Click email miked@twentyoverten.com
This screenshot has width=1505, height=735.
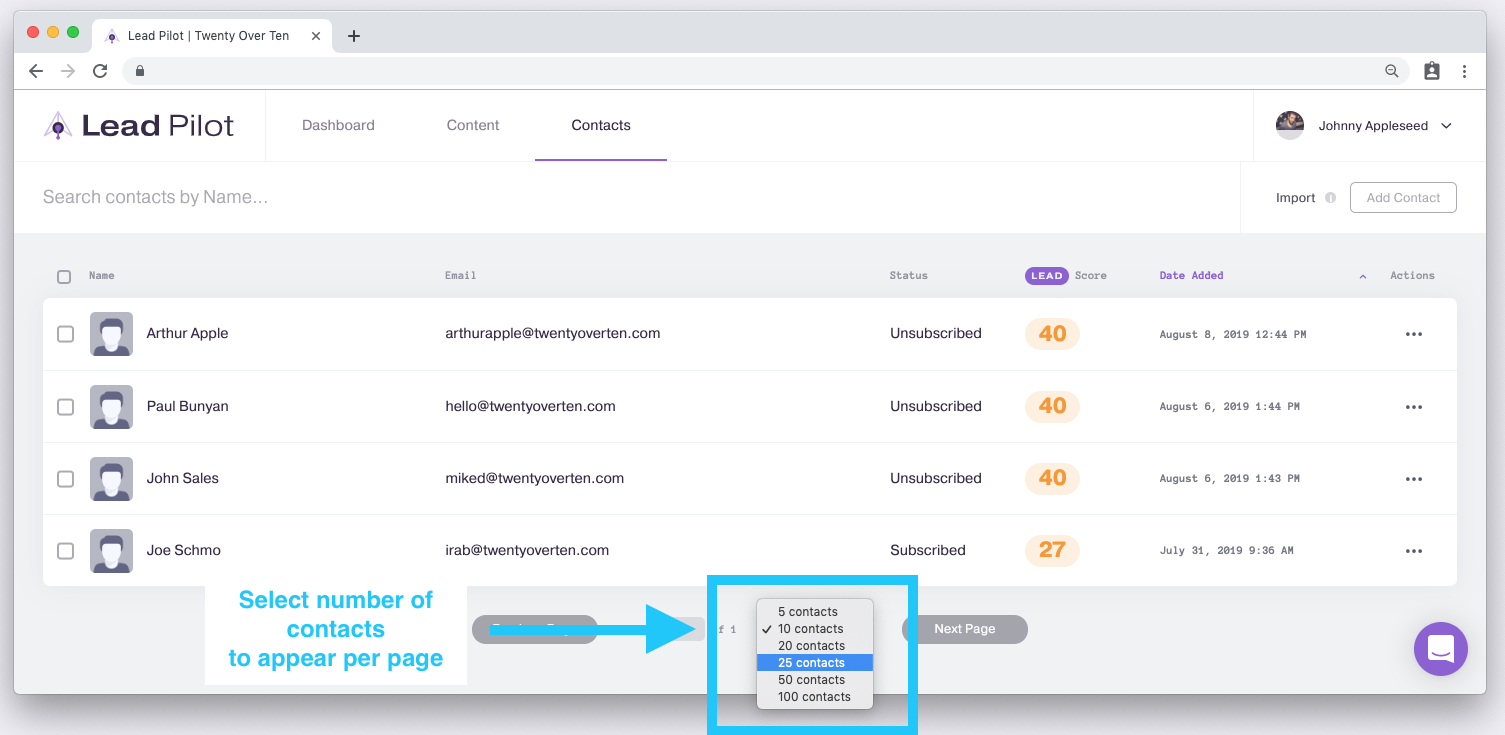(x=534, y=478)
